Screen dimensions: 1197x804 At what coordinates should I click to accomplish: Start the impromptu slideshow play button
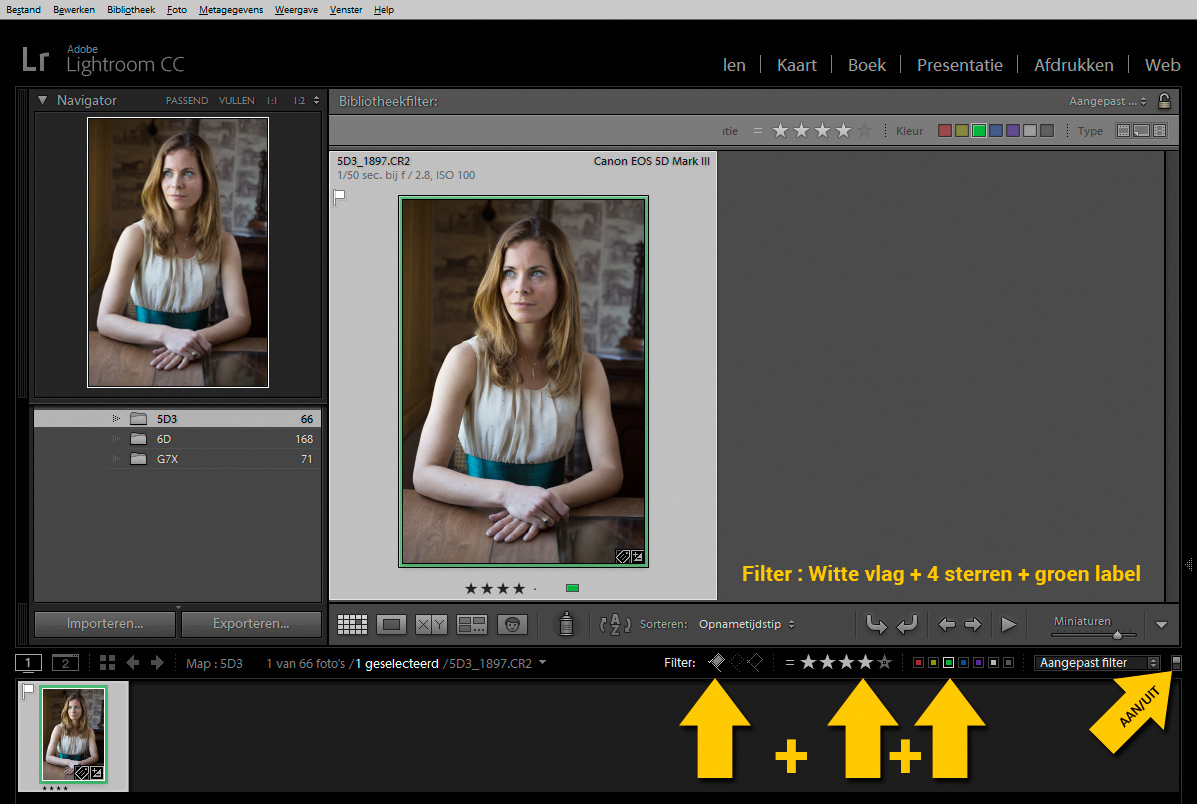pos(1008,625)
